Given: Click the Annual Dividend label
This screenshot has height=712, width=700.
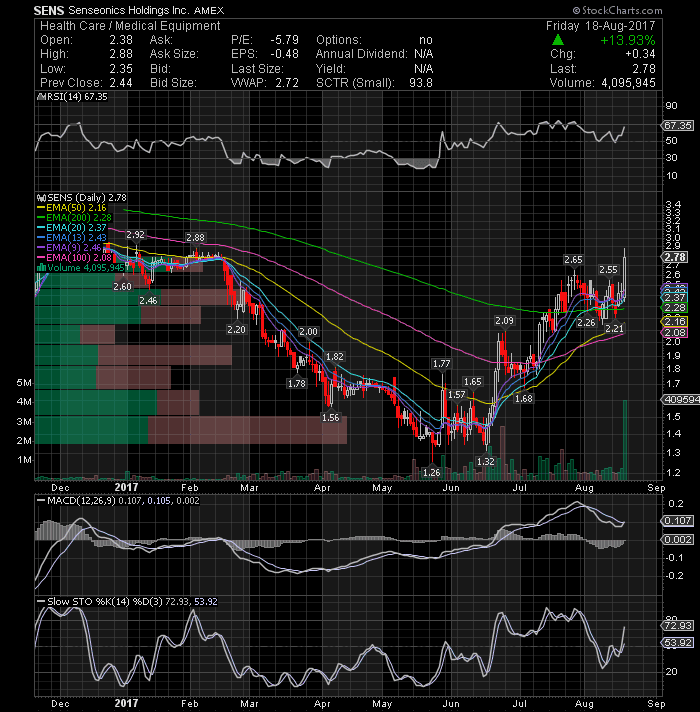Looking at the screenshot, I should [362, 54].
